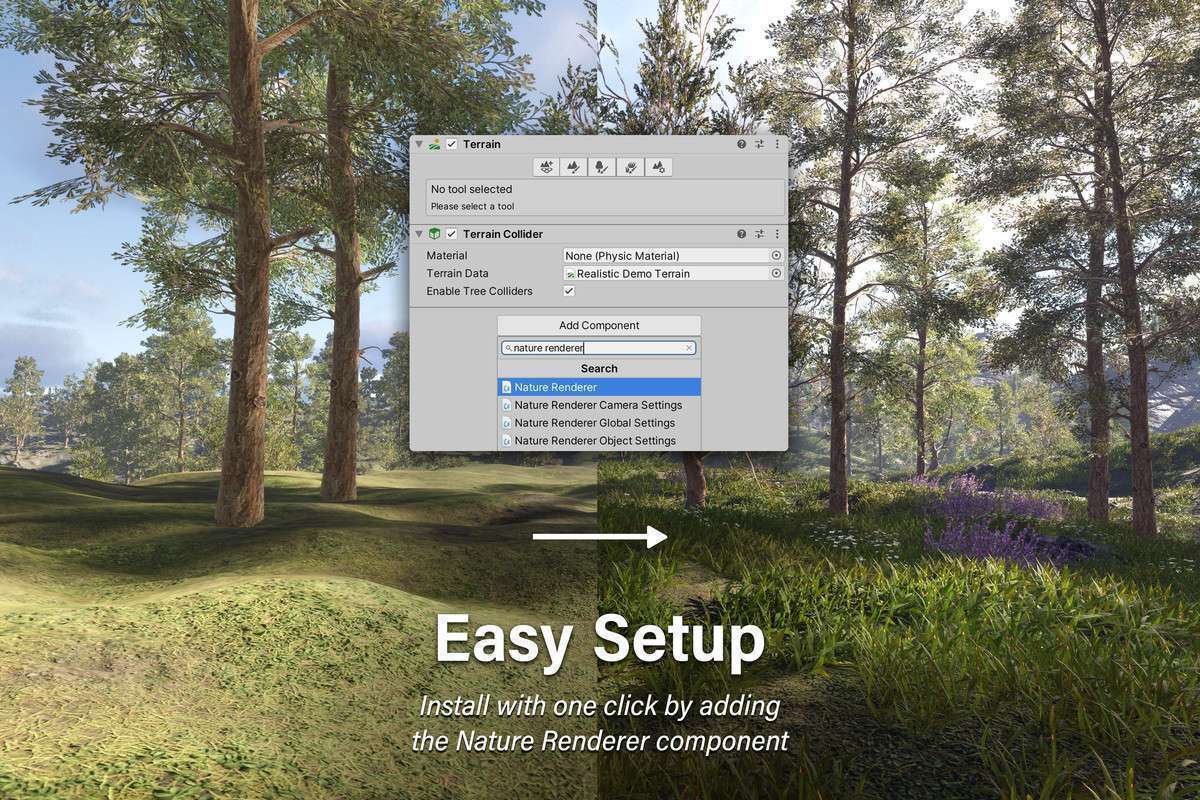Select the Create Neighbor Terrains tool
The image size is (1200, 800).
pyautogui.click(x=545, y=167)
